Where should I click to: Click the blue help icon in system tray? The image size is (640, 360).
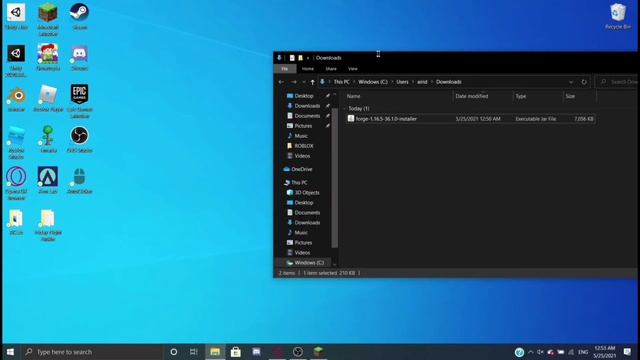pyautogui.click(x=519, y=352)
